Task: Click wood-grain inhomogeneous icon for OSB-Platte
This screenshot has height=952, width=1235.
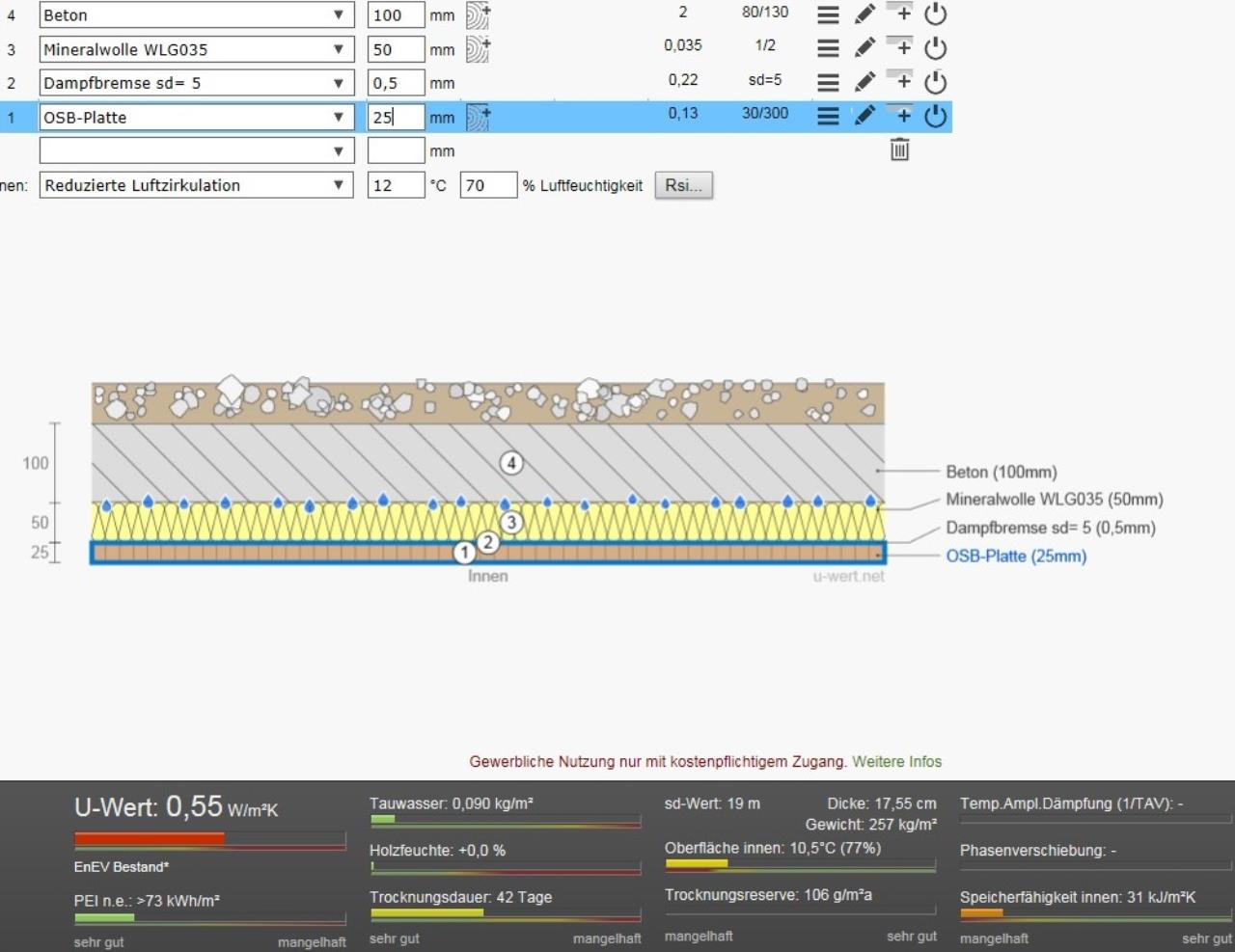Action: tap(479, 117)
